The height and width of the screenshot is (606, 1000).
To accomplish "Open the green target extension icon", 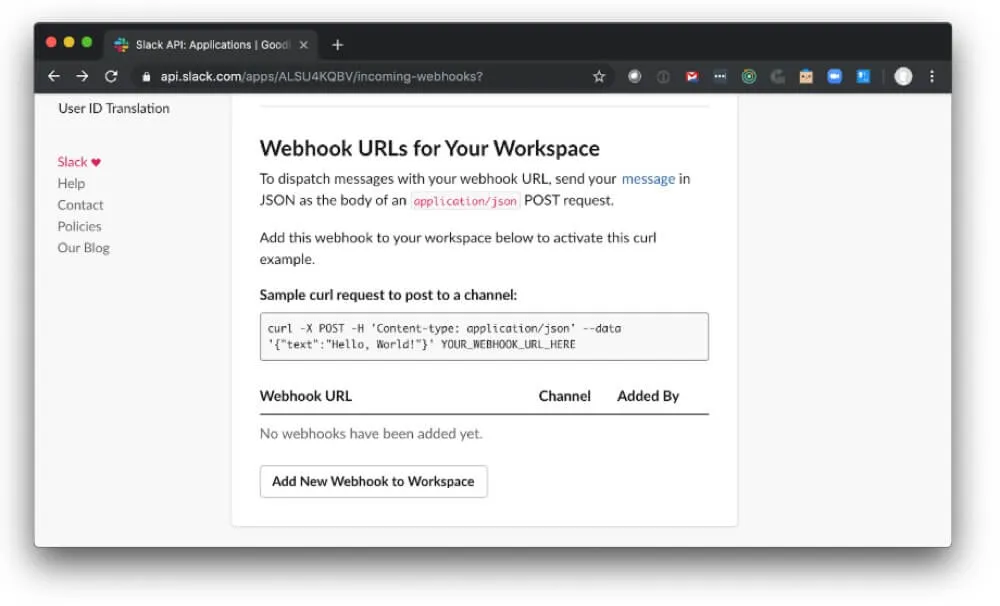I will click(749, 75).
